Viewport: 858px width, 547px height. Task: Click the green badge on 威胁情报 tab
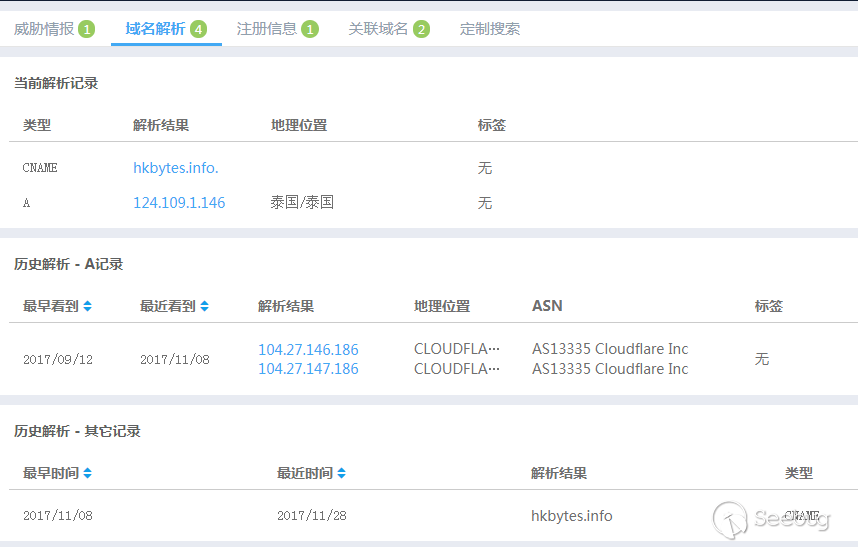pyautogui.click(x=86, y=29)
